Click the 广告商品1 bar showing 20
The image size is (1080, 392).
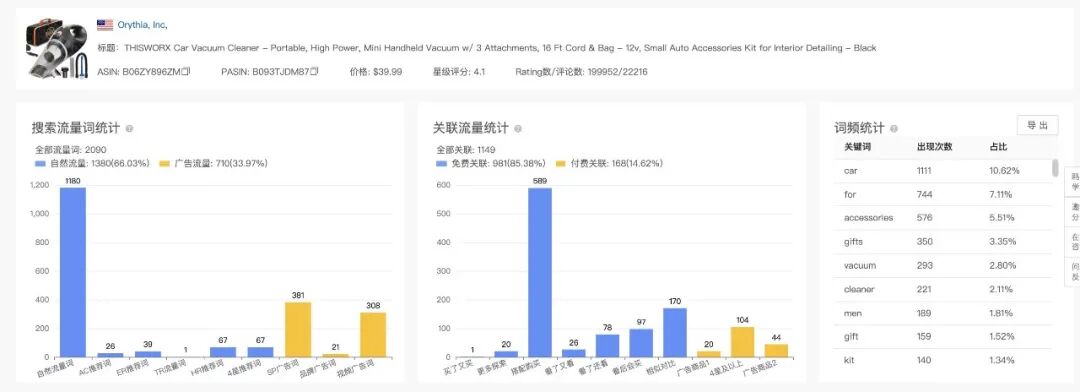tap(709, 354)
